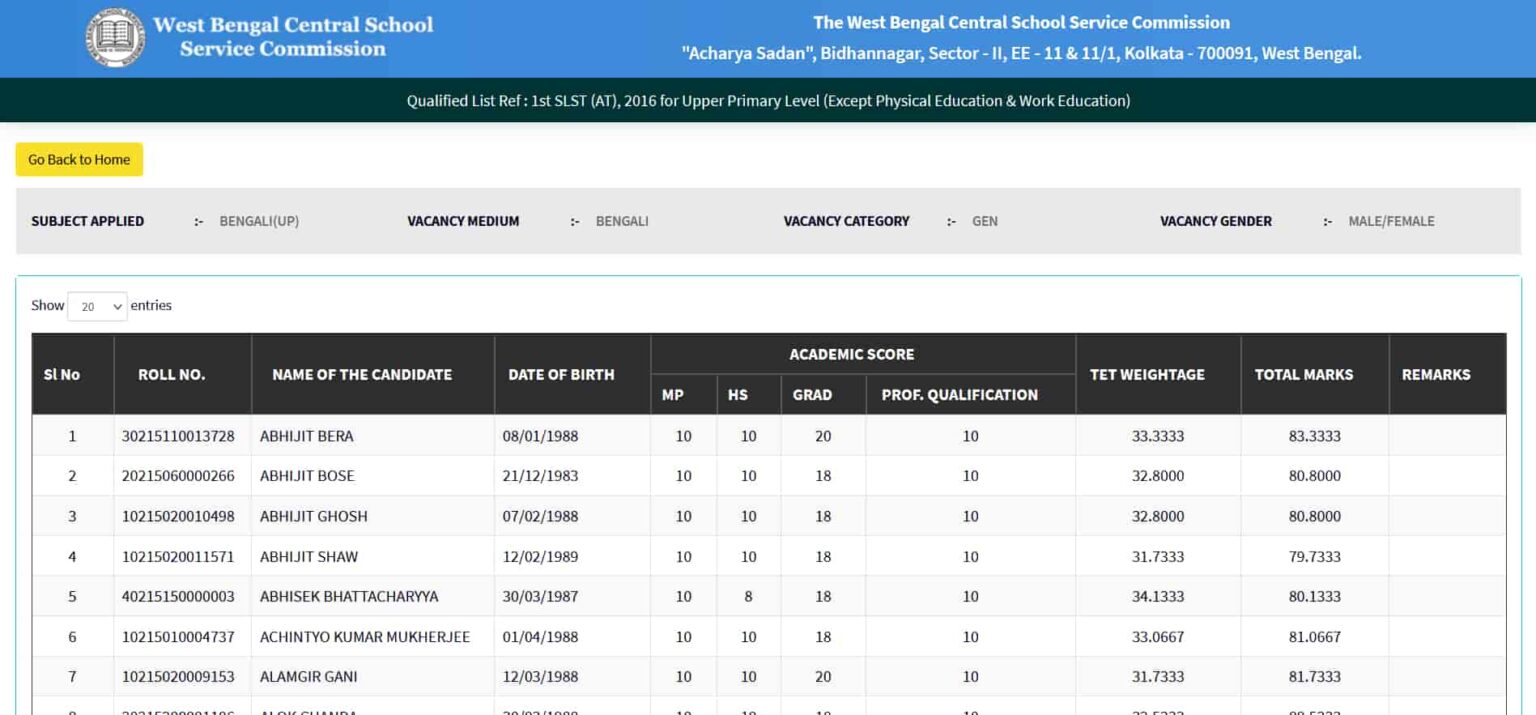
Task: Expand the entries-per-page selector showing 20
Action: click(x=96, y=306)
